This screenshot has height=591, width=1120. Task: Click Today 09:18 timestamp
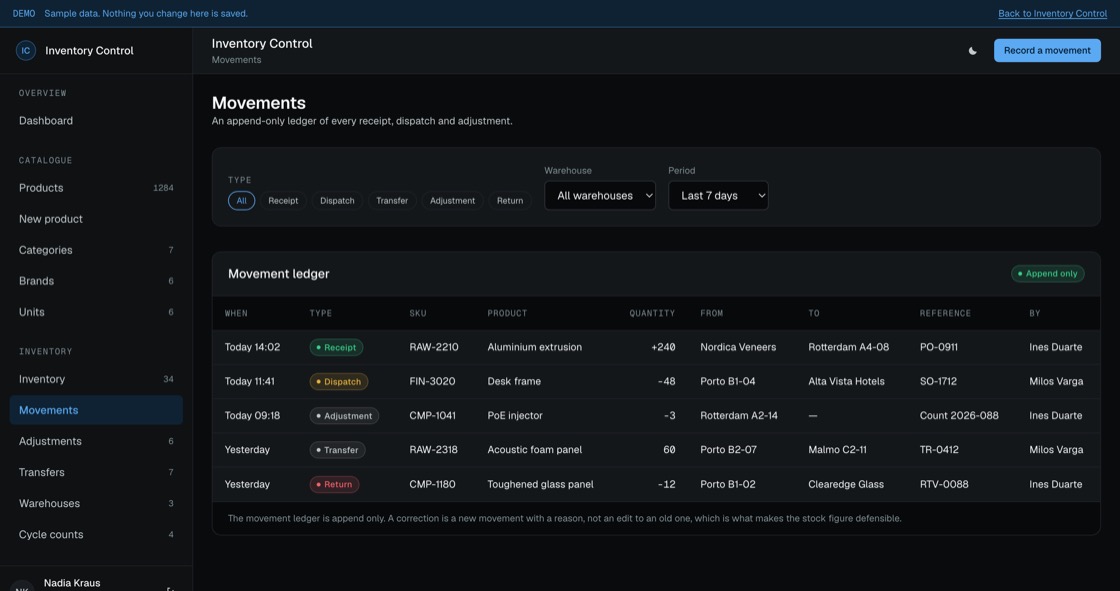(x=252, y=416)
